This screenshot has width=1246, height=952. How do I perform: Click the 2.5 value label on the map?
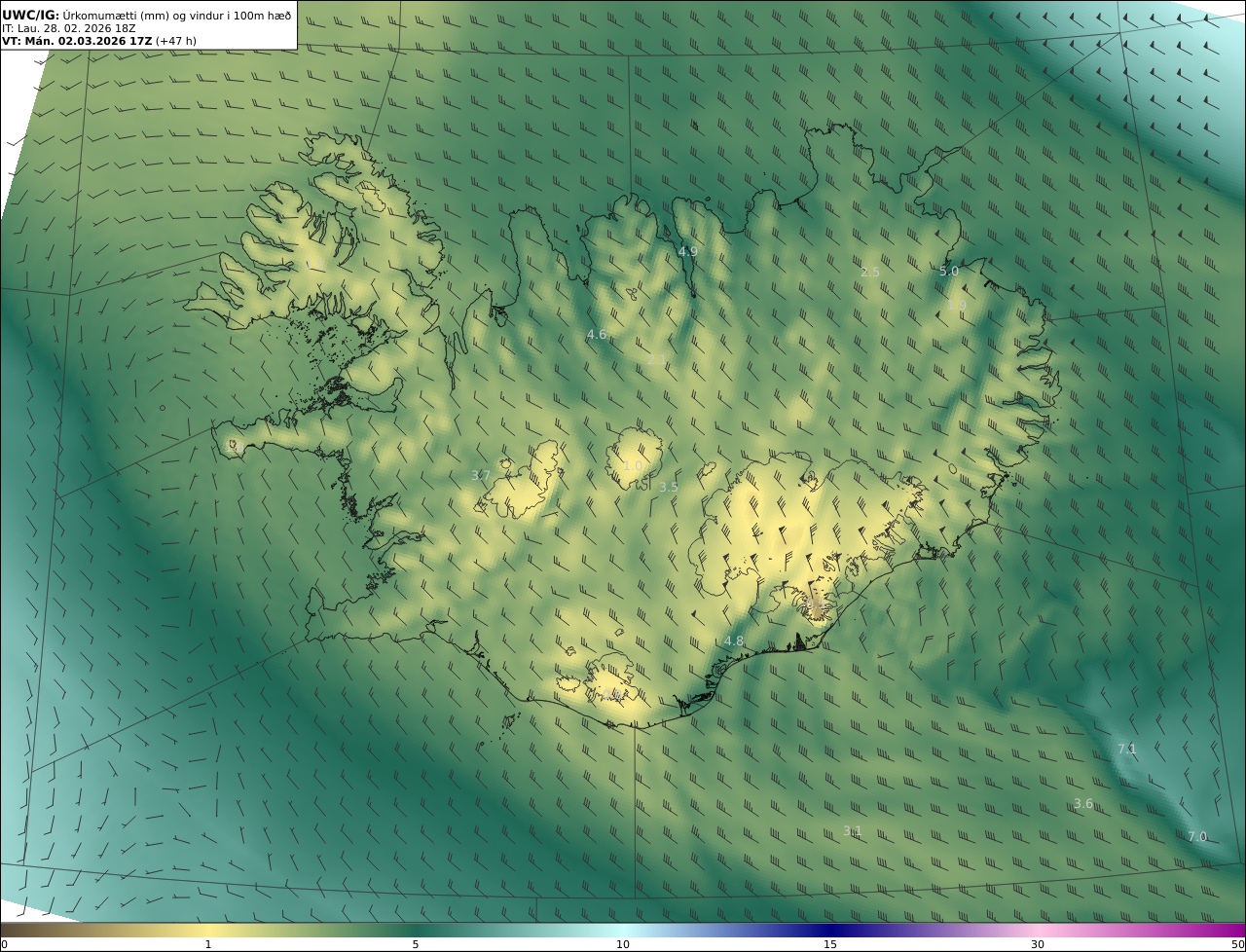870,272
